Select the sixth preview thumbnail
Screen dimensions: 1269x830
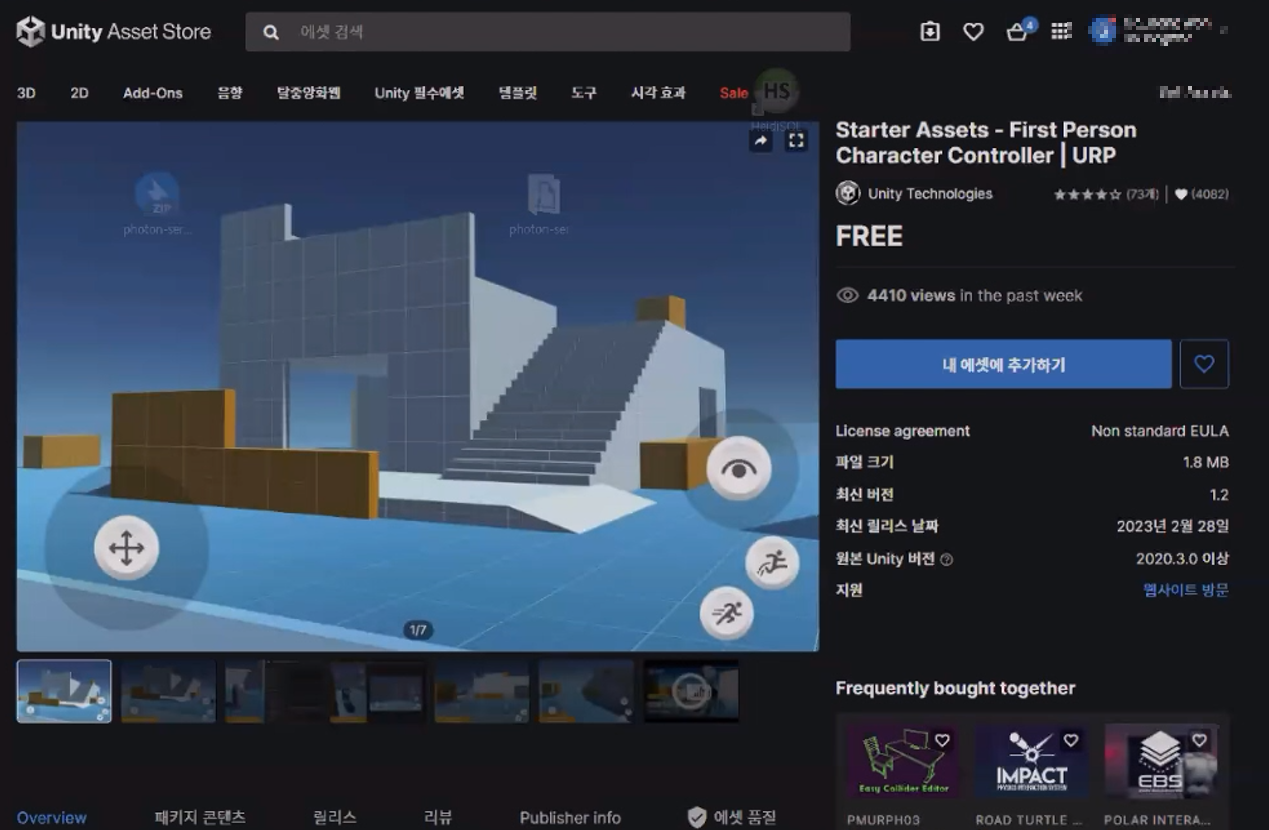click(586, 691)
